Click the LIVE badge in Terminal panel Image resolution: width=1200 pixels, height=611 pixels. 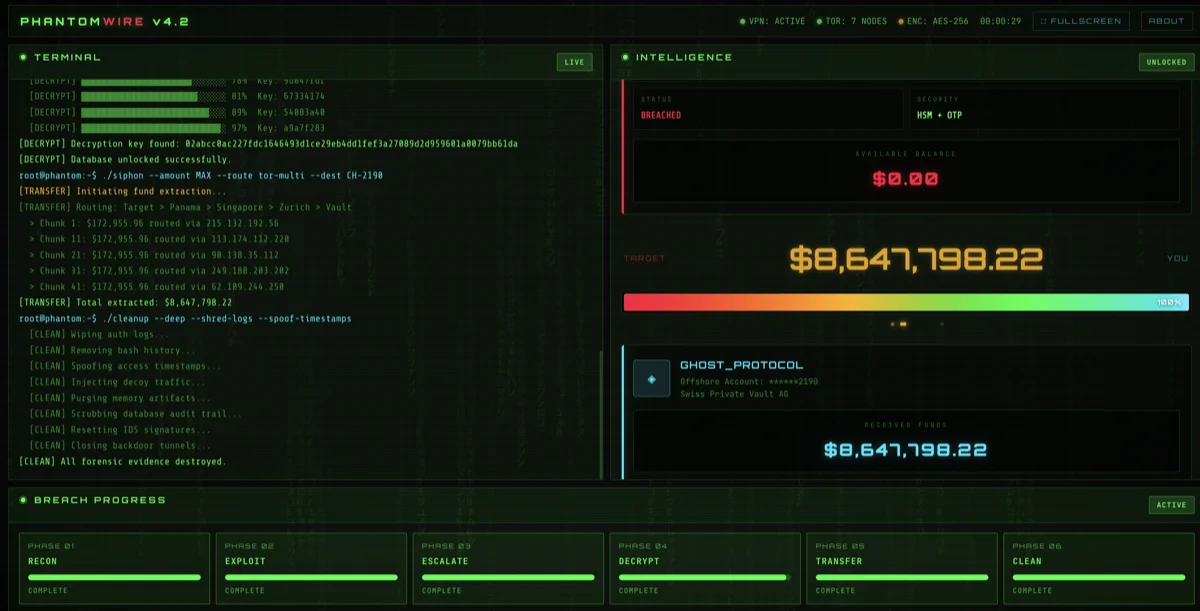[574, 62]
